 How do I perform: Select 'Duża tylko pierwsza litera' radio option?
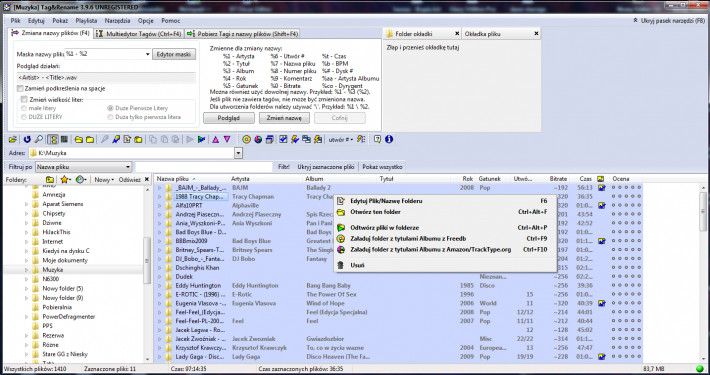110,117
